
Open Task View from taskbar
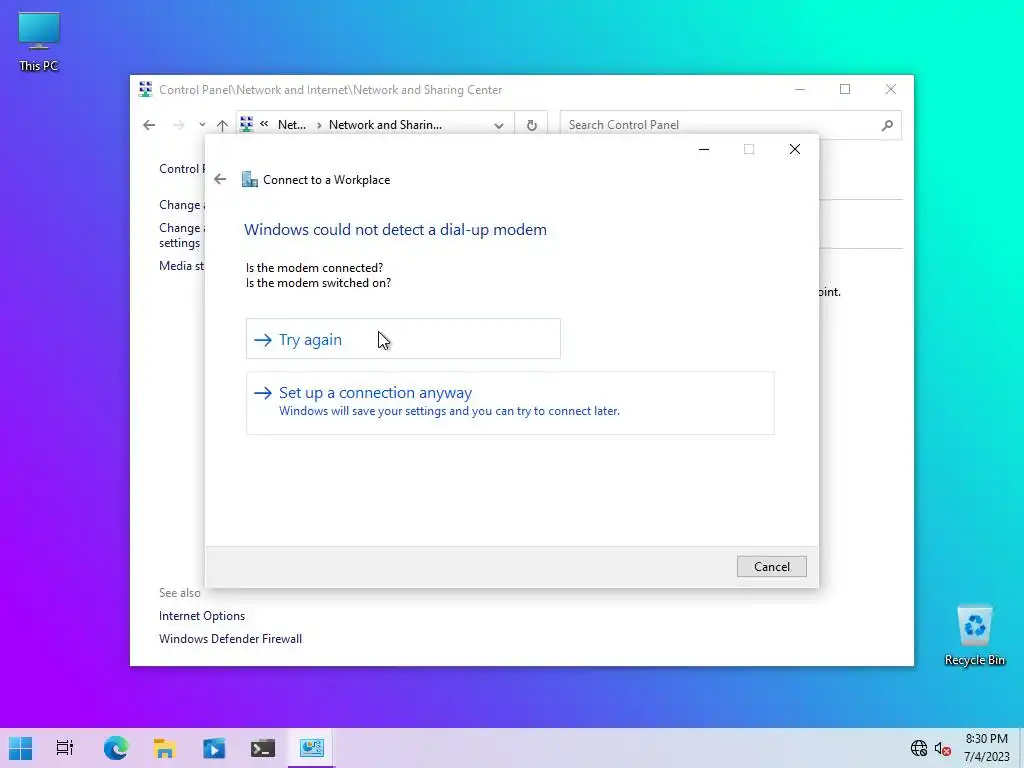(65, 748)
